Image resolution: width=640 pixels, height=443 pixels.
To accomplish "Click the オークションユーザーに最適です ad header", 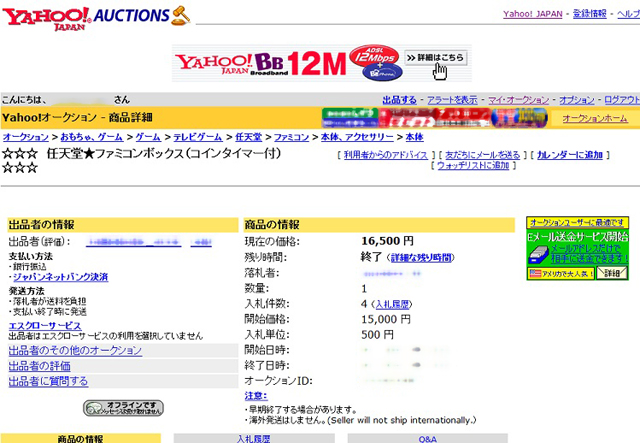I will click(577, 223).
